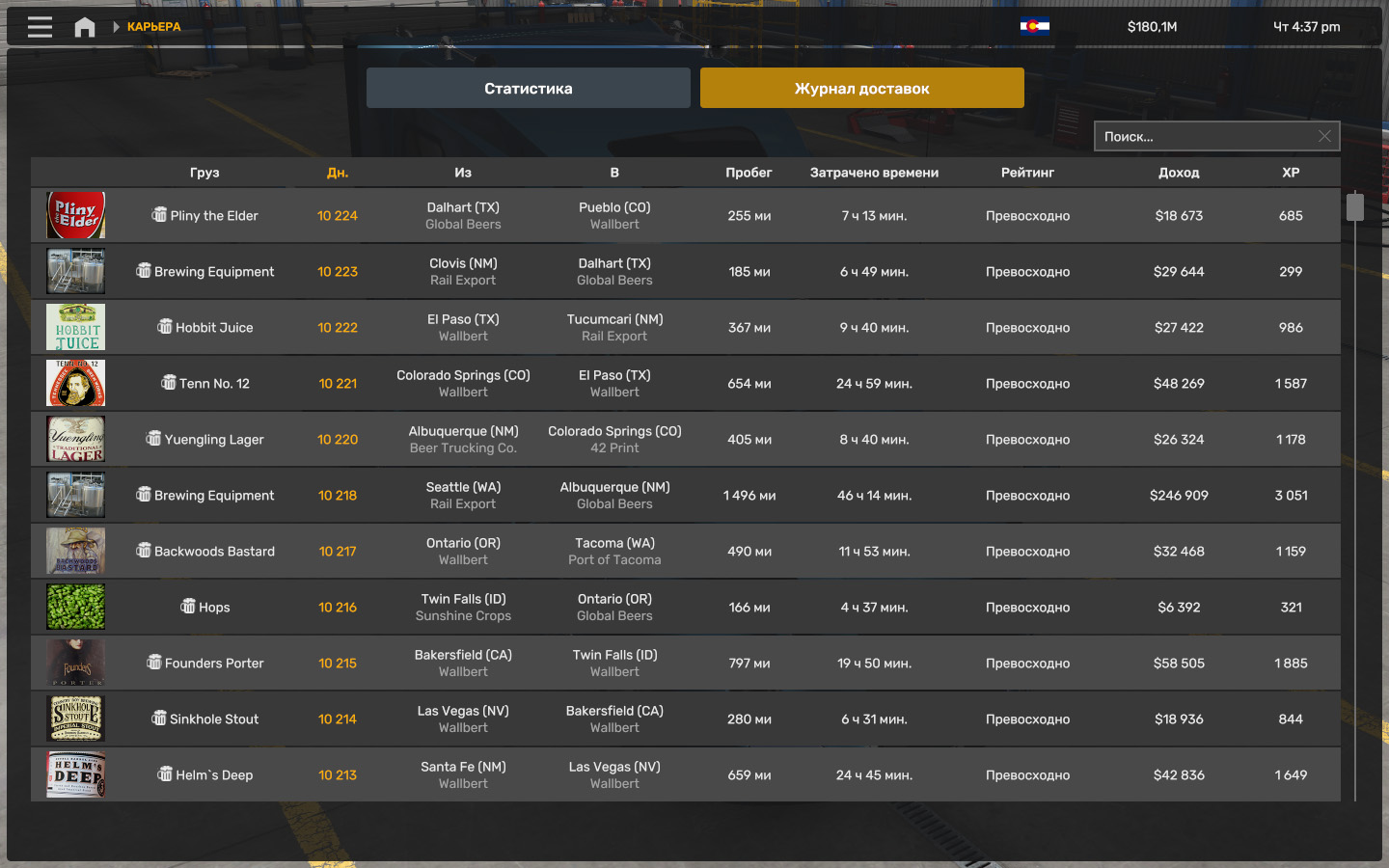
Task: Click the cargo icon beside Founders Porter
Action: pyautogui.click(x=154, y=662)
